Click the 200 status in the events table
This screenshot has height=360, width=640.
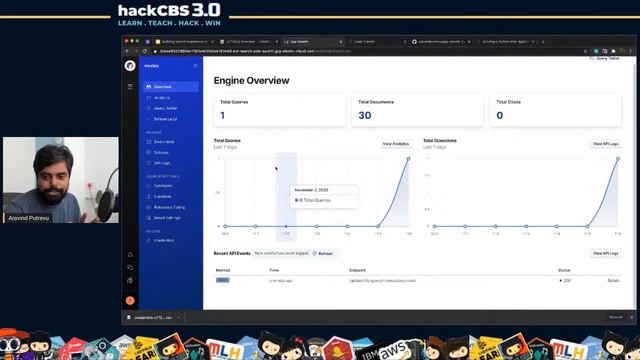point(565,280)
